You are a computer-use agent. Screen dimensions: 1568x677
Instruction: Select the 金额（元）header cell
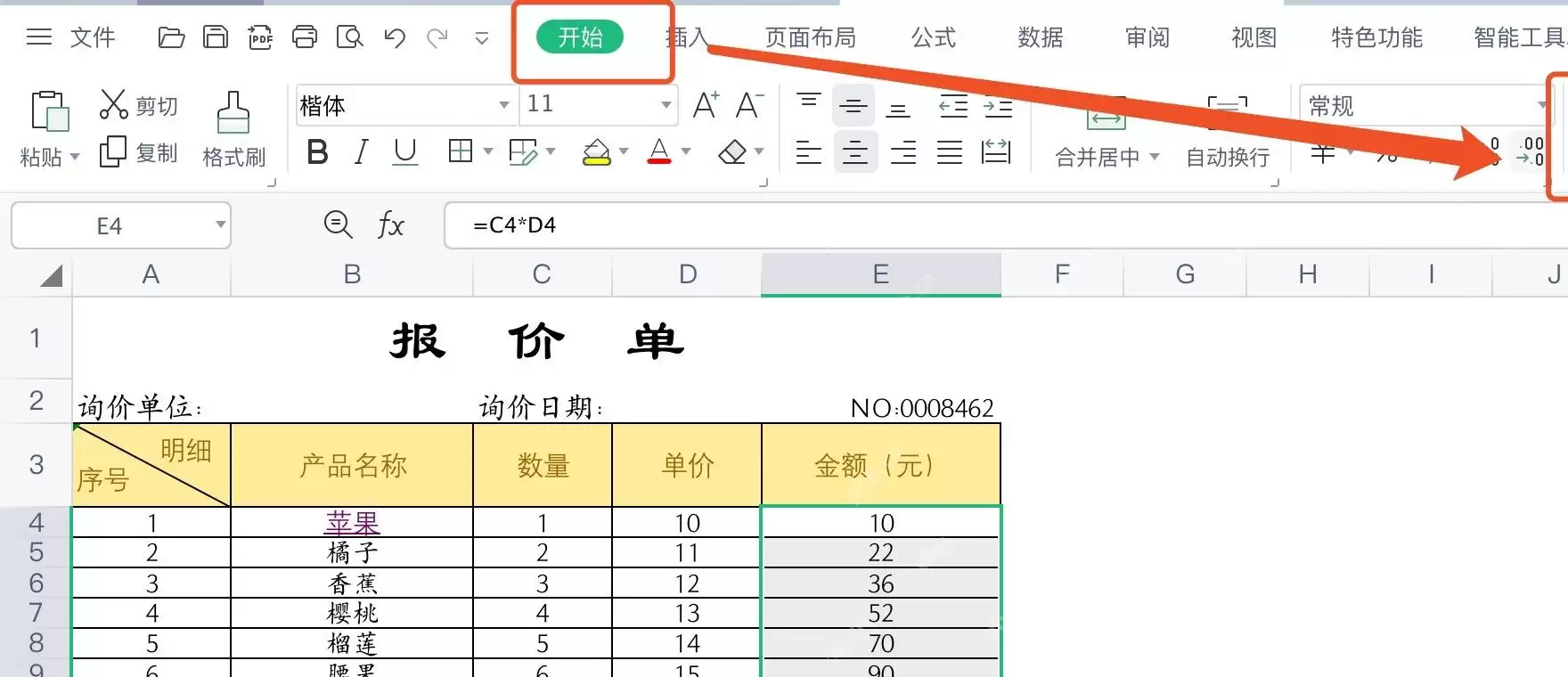(x=881, y=465)
